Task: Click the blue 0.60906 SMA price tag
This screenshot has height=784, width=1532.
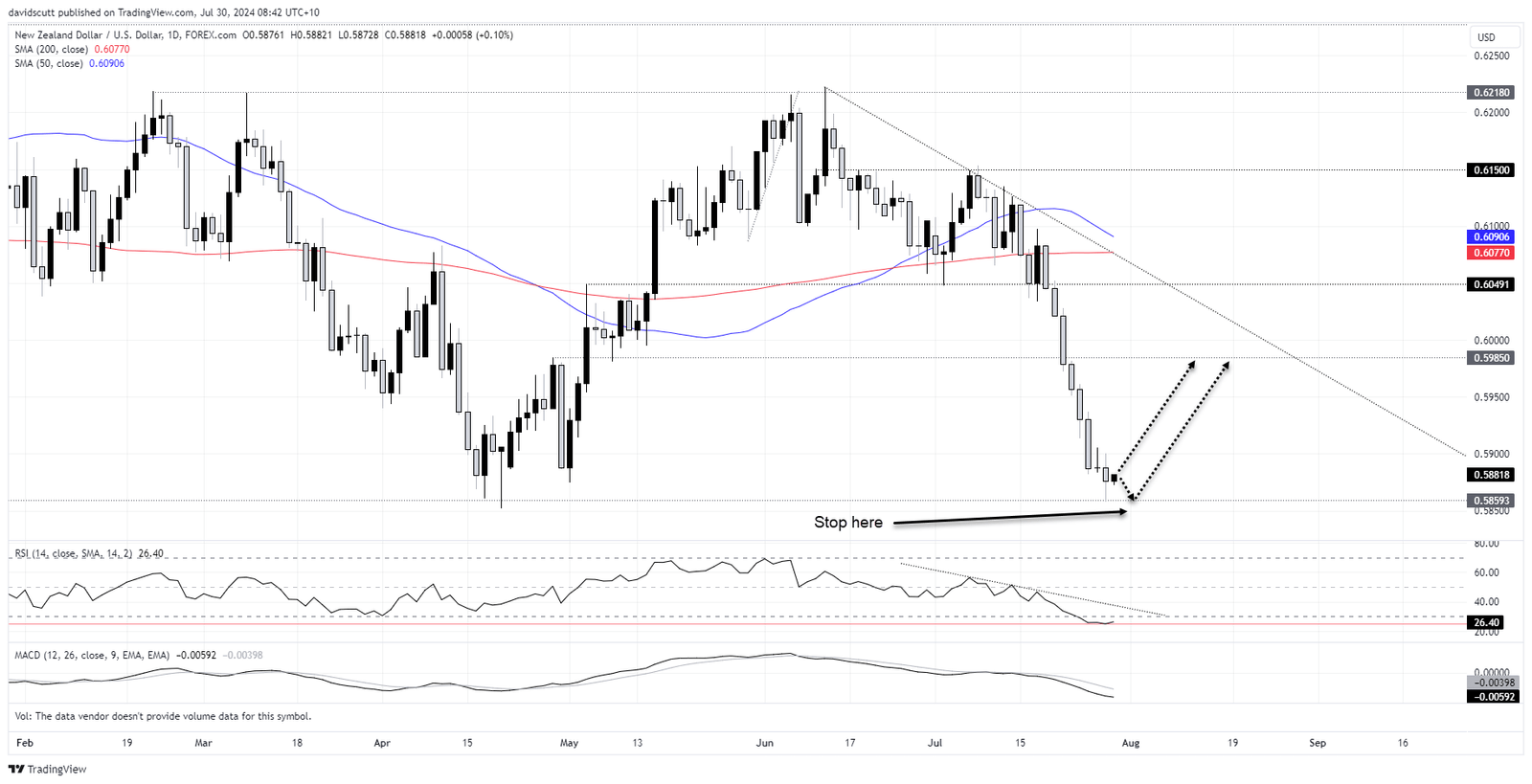Action: (1491, 236)
